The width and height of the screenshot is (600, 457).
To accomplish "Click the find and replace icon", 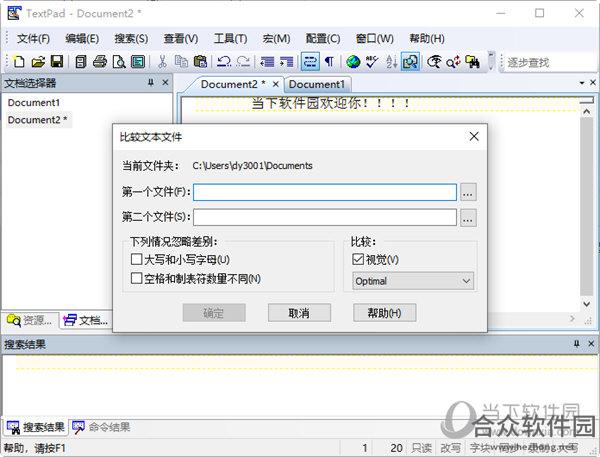I will 453,62.
